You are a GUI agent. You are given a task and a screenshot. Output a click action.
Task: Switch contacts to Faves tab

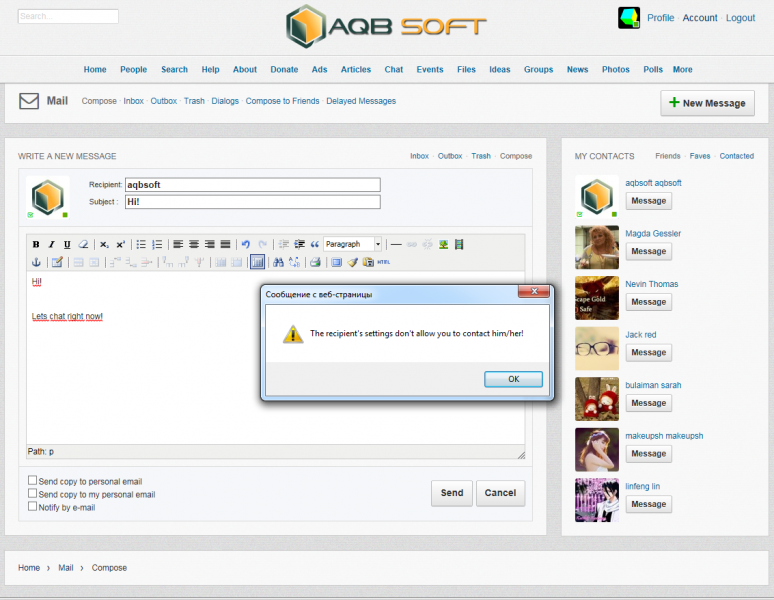pos(699,156)
